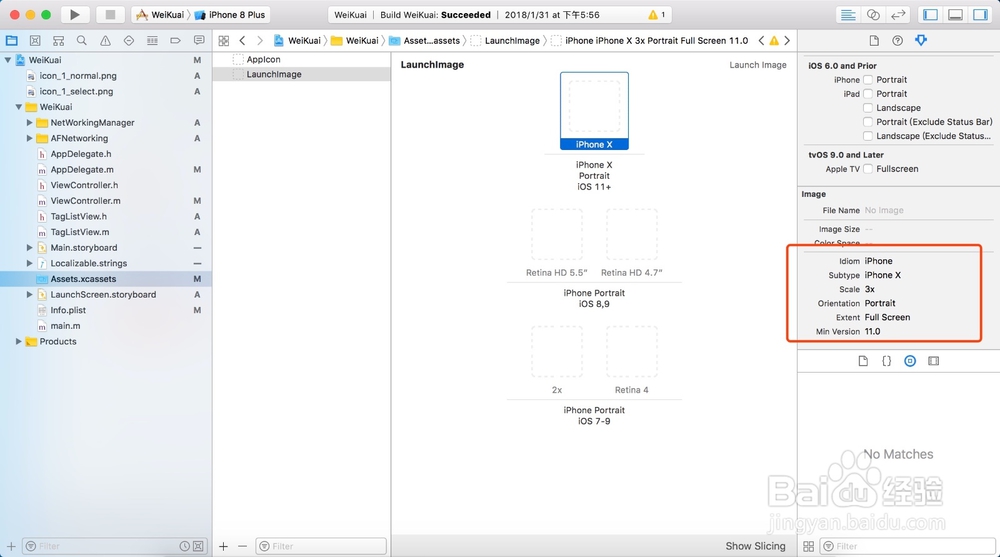Show the Version editor
This screenshot has height=557, width=1000.
coord(898,15)
